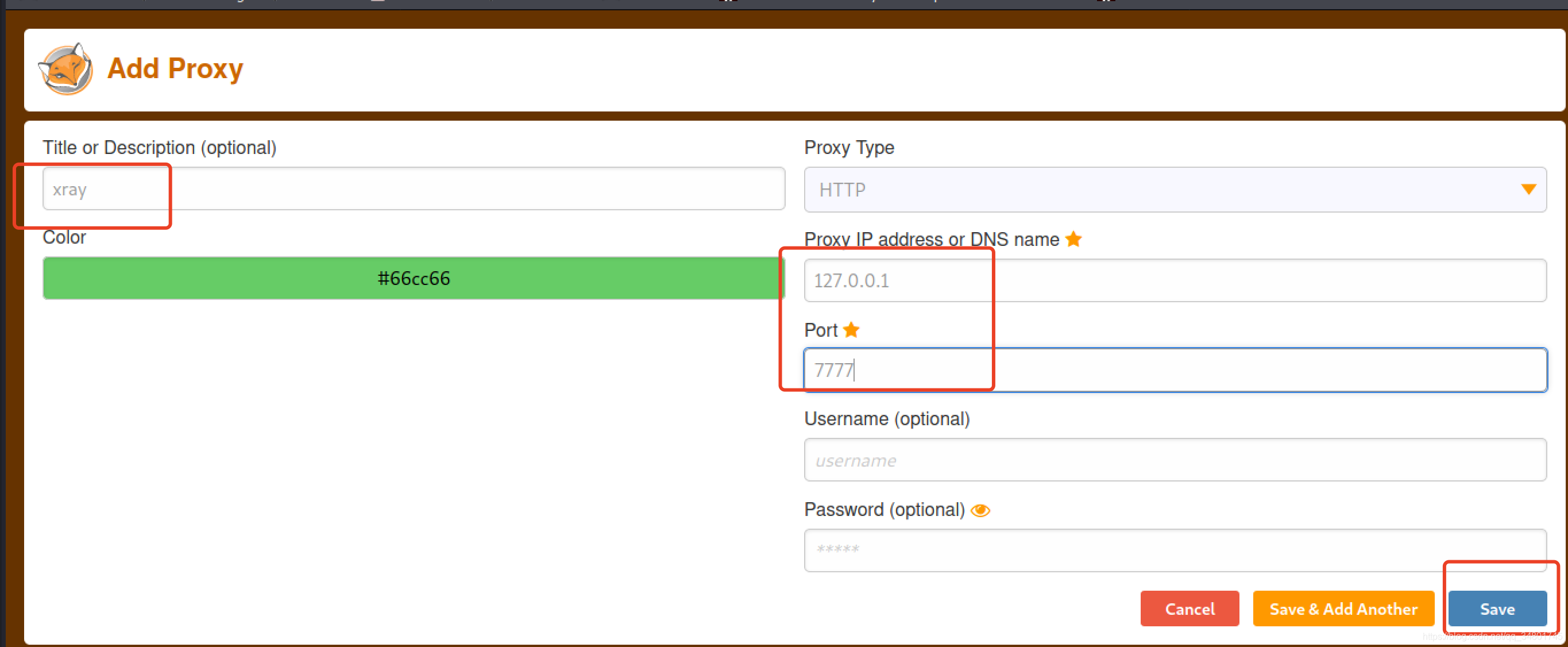This screenshot has width=1568, height=647.
Task: Focus the title field containing xray
Action: tap(414, 189)
